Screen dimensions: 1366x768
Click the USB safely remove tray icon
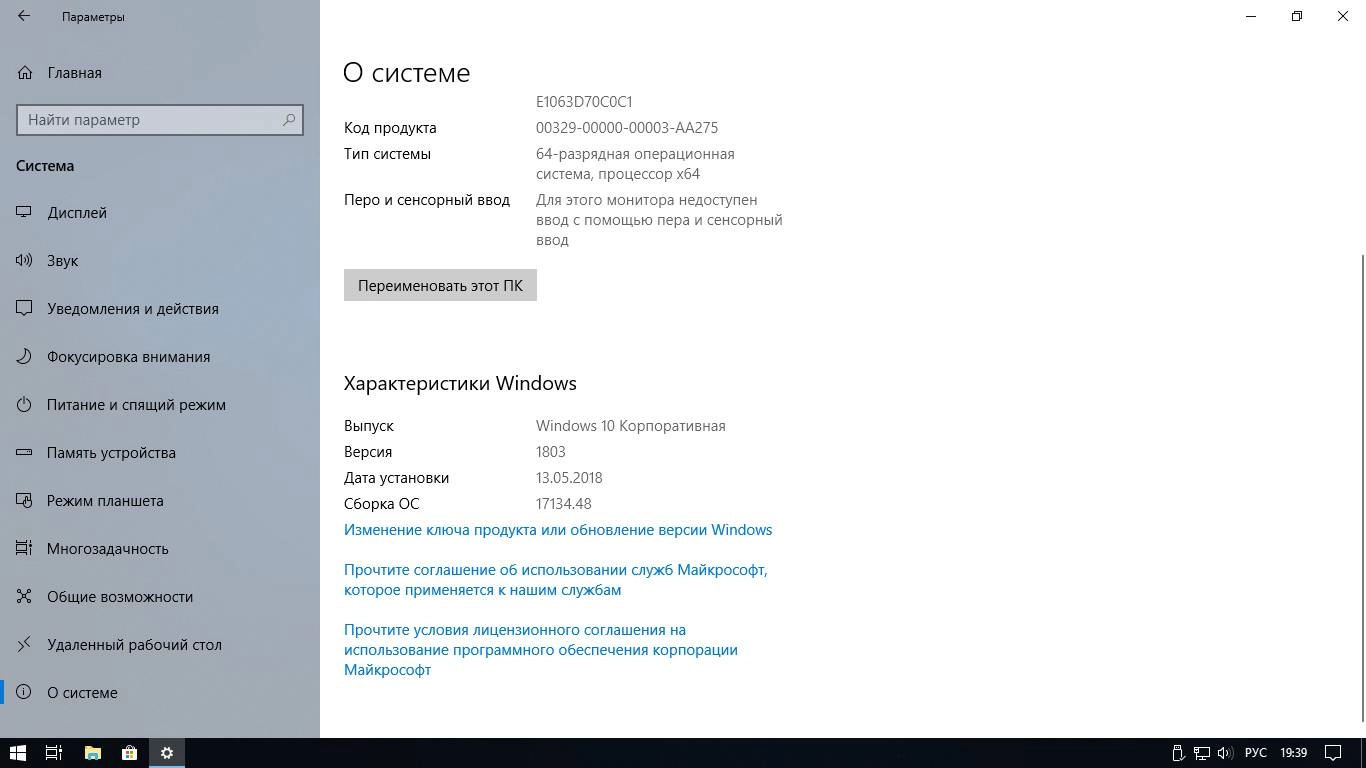1179,753
